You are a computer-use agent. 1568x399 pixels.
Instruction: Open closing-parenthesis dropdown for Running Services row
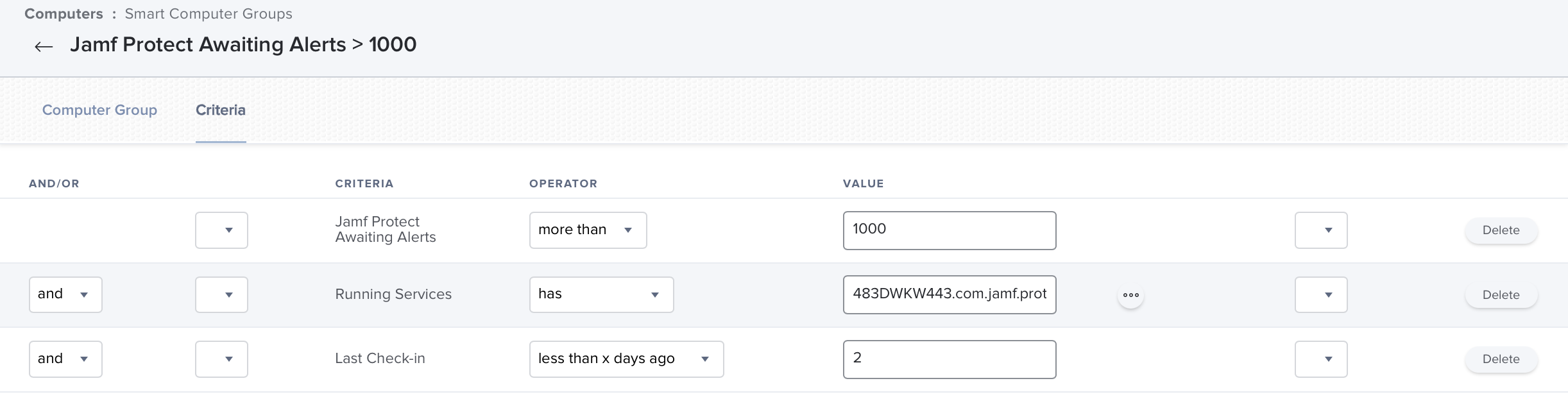[x=1321, y=294]
